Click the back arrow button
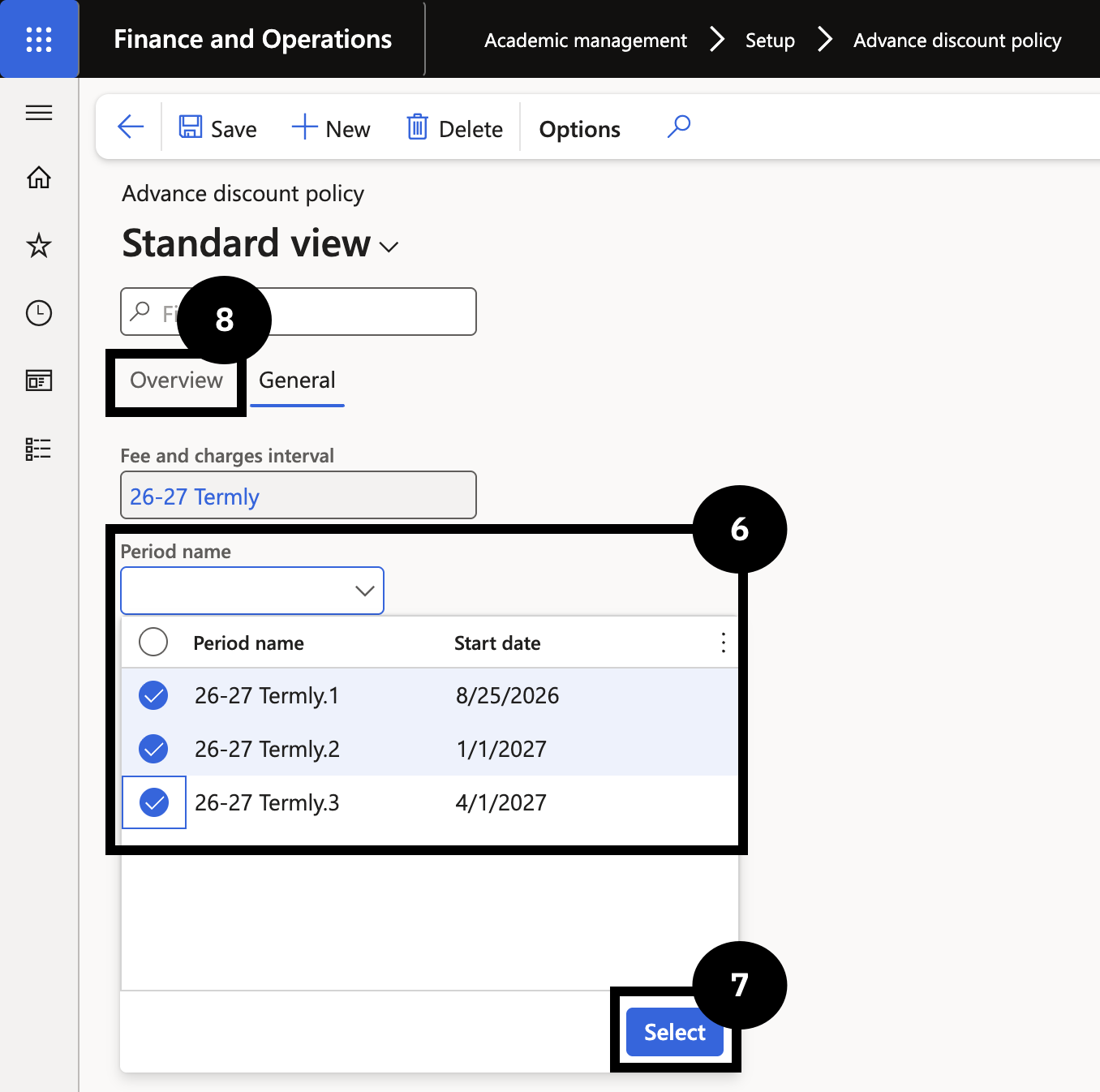 (131, 127)
